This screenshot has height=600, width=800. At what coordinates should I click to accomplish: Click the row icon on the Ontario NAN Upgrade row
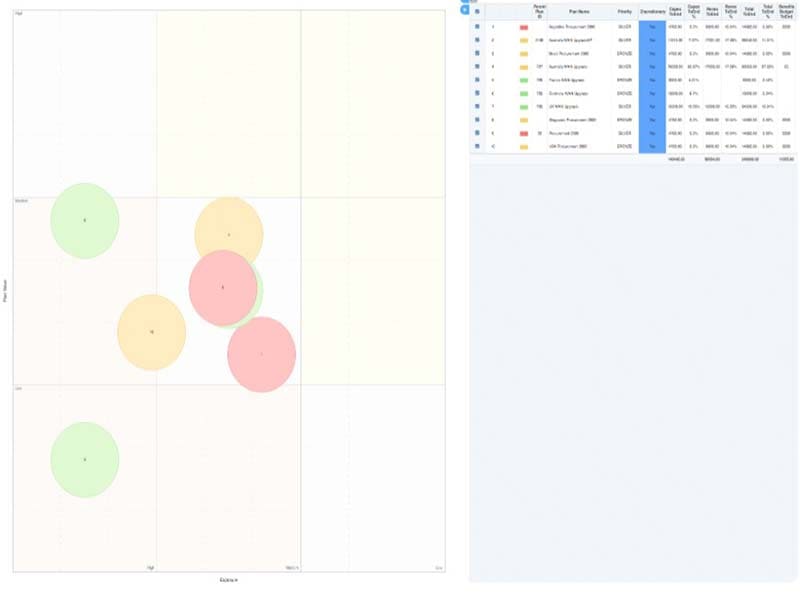[x=477, y=92]
